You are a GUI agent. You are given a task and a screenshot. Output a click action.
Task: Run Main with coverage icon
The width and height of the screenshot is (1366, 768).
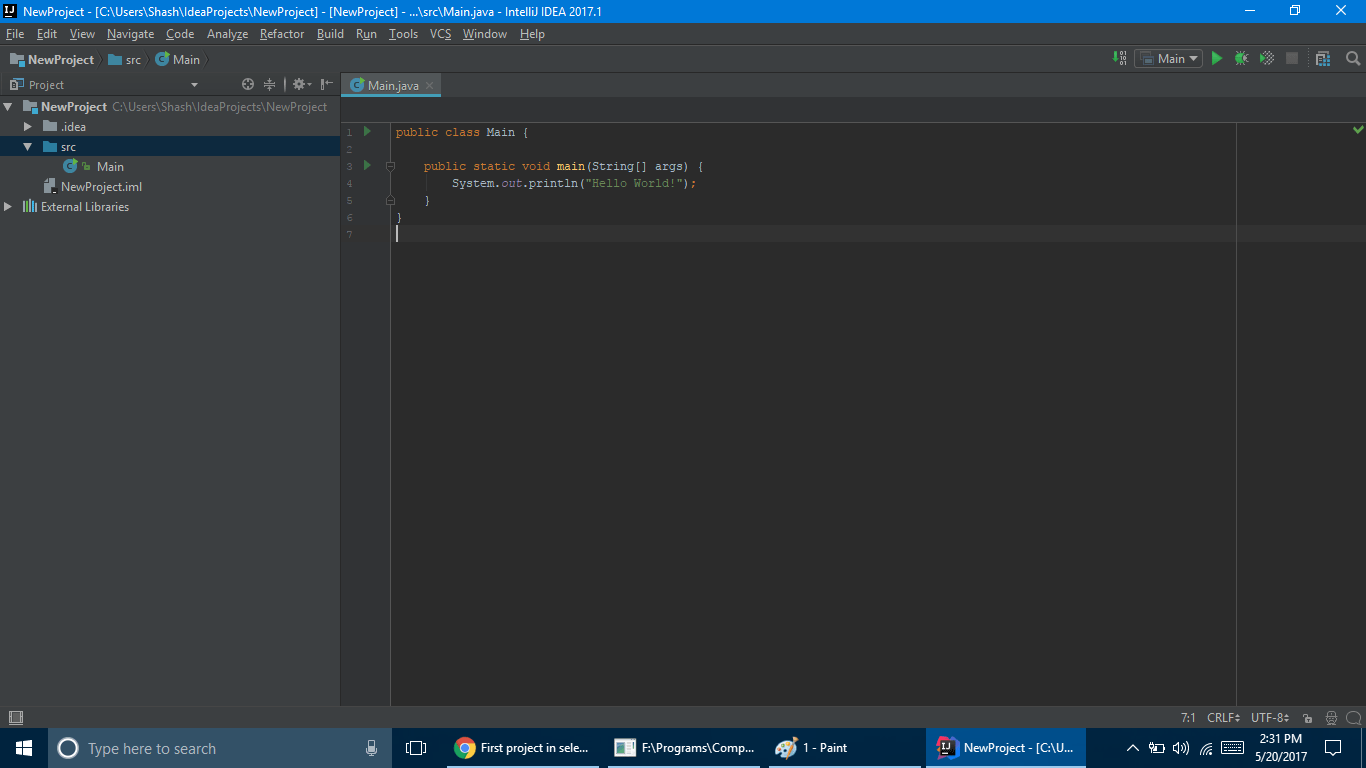click(1265, 58)
